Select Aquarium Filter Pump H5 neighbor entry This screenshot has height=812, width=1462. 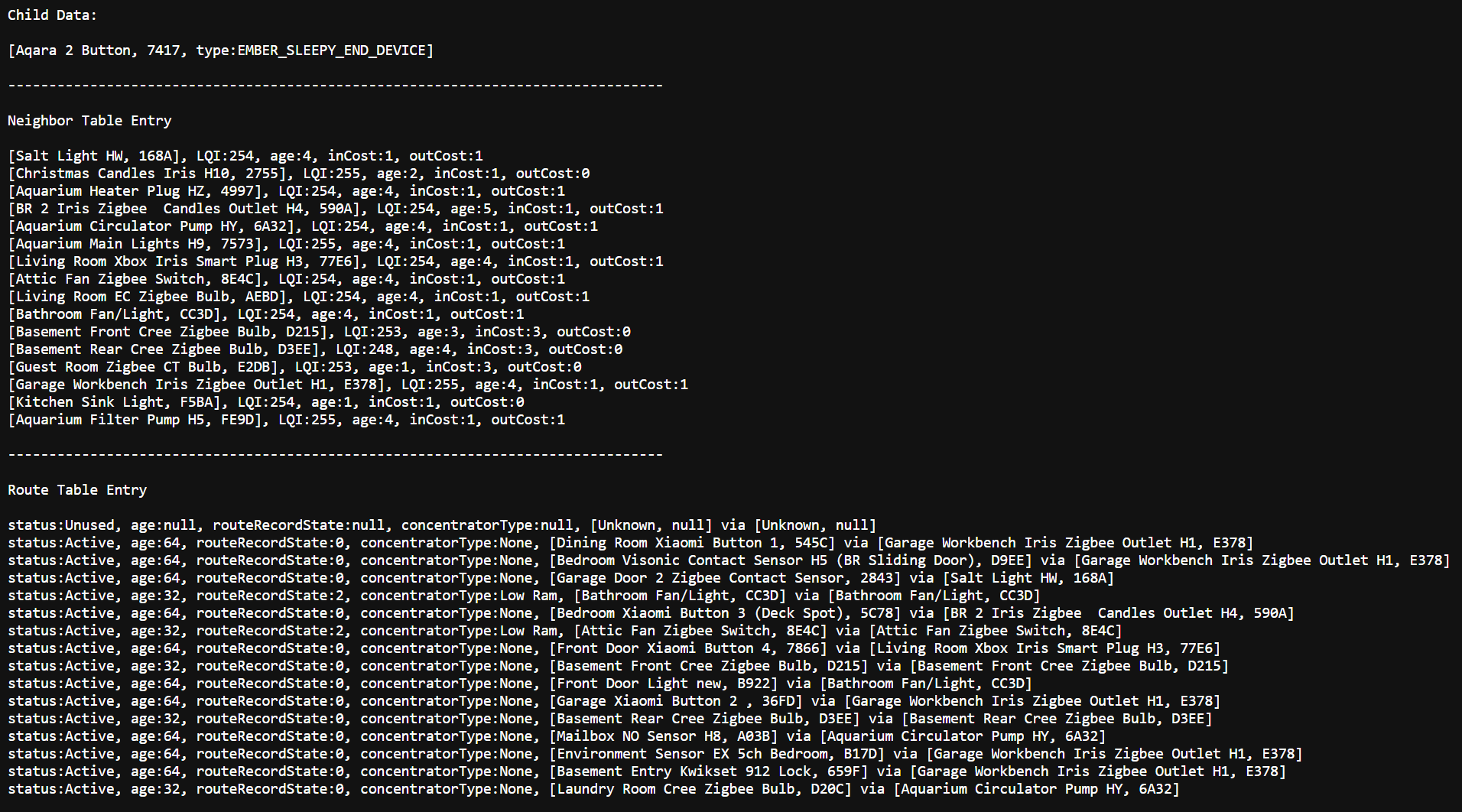point(286,420)
